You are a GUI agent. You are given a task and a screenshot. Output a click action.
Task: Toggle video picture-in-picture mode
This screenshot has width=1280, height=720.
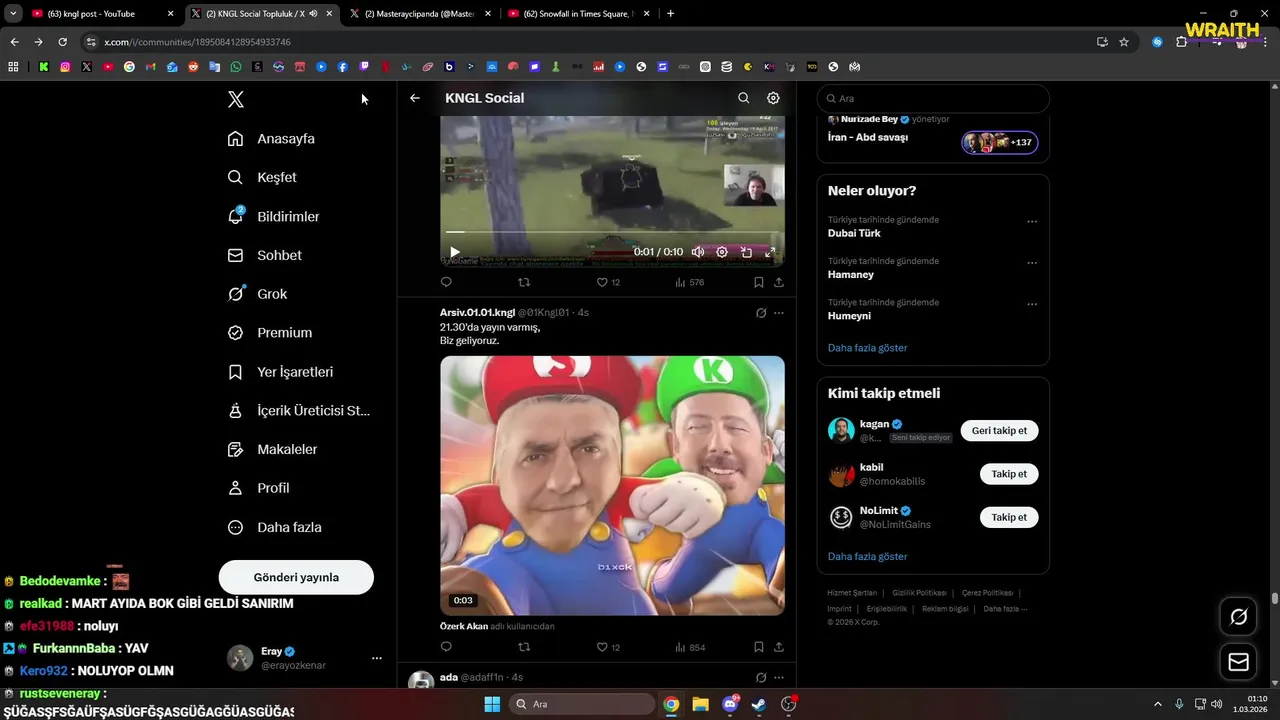746,252
